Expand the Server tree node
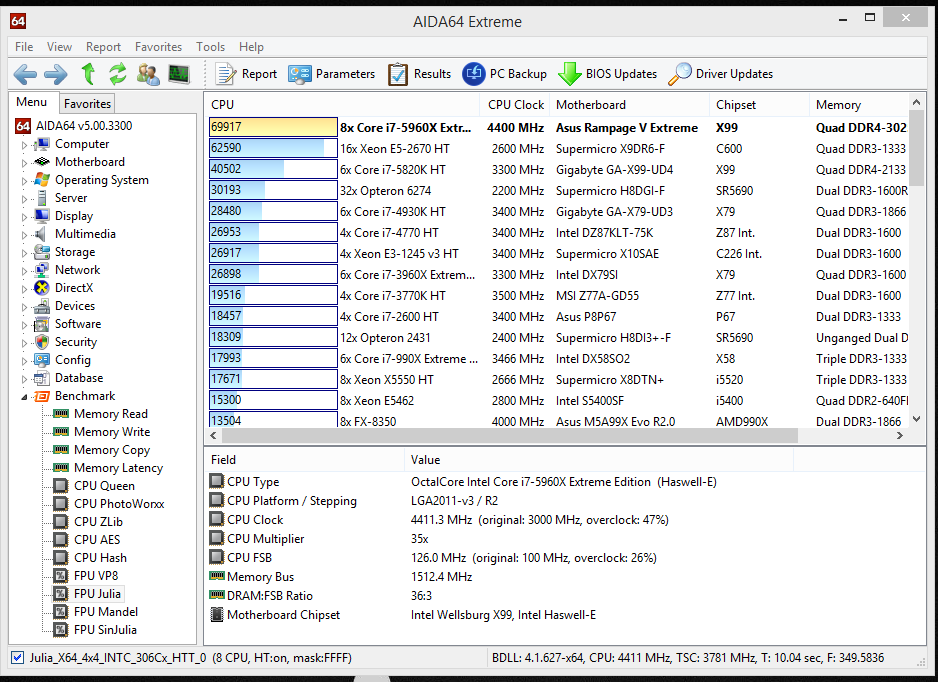The image size is (938, 682). pyautogui.click(x=24, y=199)
